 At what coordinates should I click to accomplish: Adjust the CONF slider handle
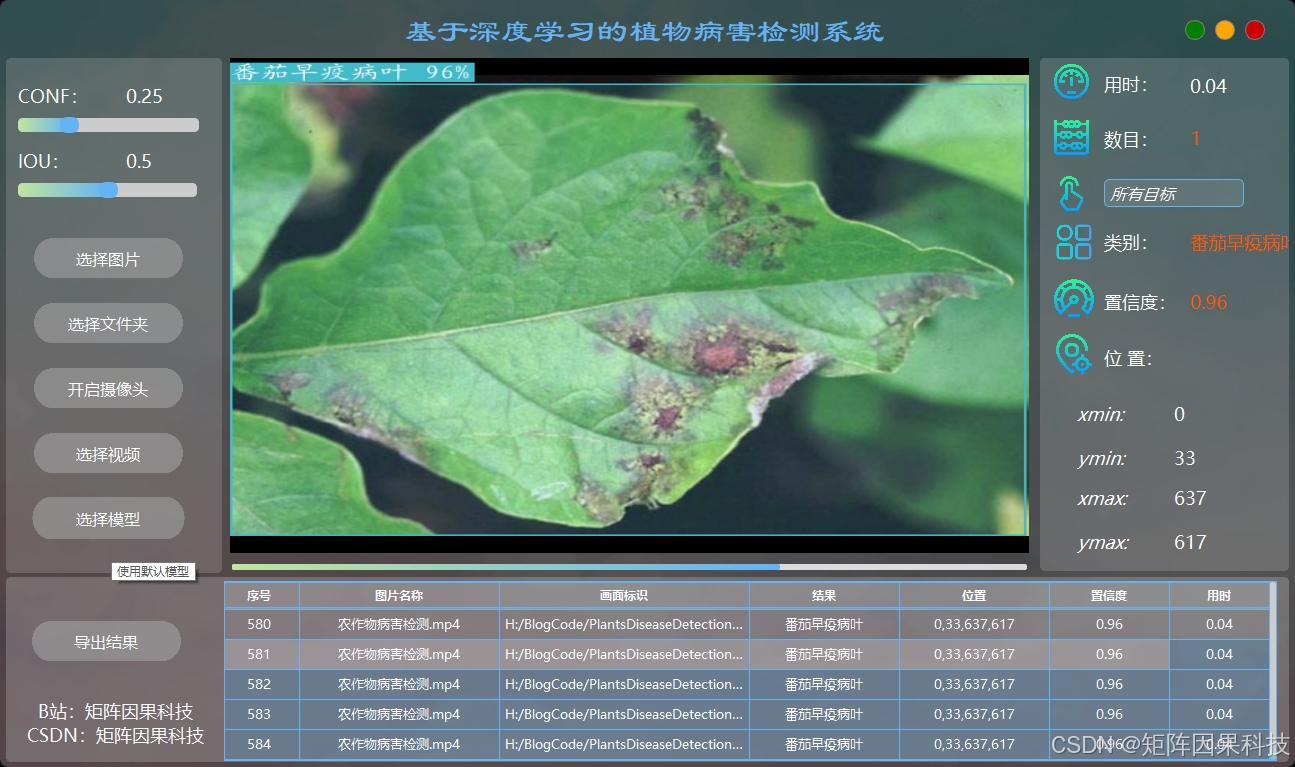(69, 125)
